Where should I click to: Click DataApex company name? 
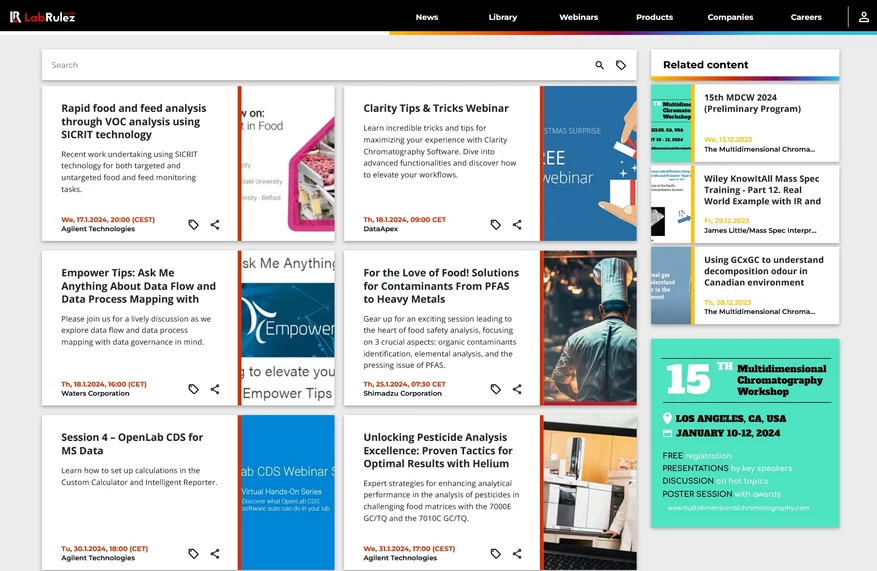click(x=381, y=229)
